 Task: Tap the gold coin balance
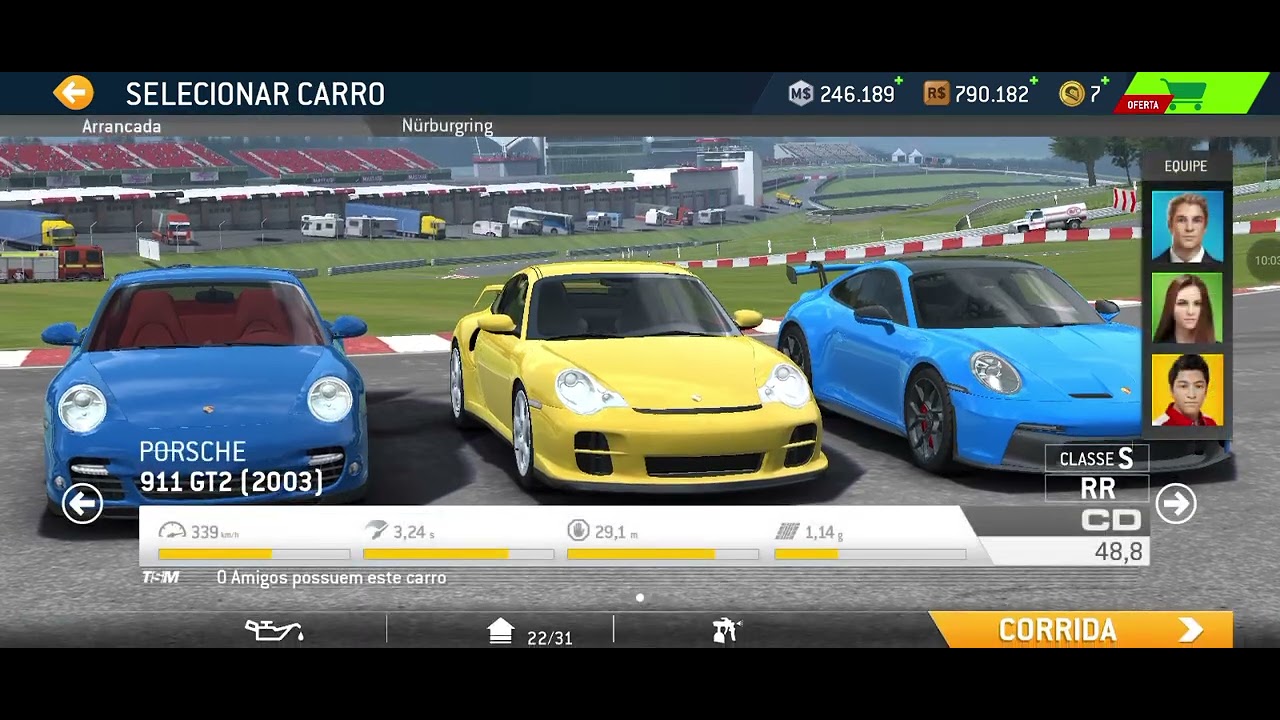[x=1084, y=94]
